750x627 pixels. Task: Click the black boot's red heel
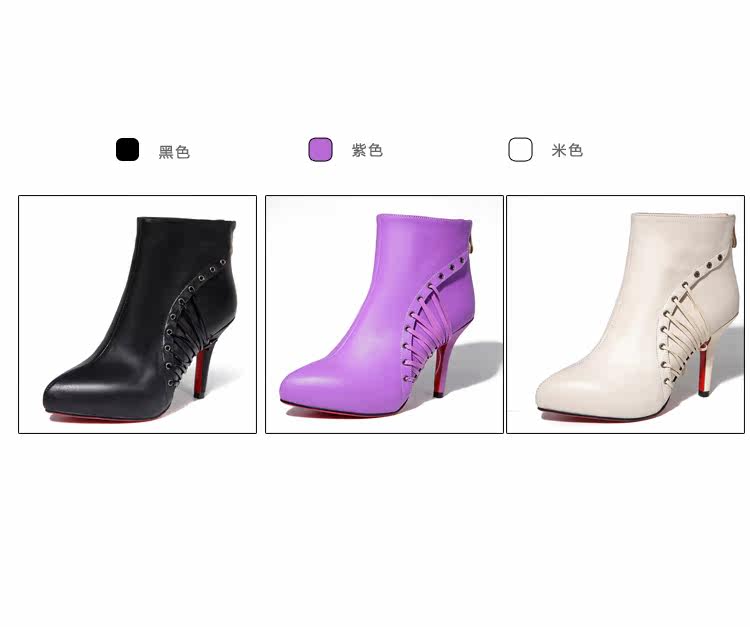pos(203,371)
